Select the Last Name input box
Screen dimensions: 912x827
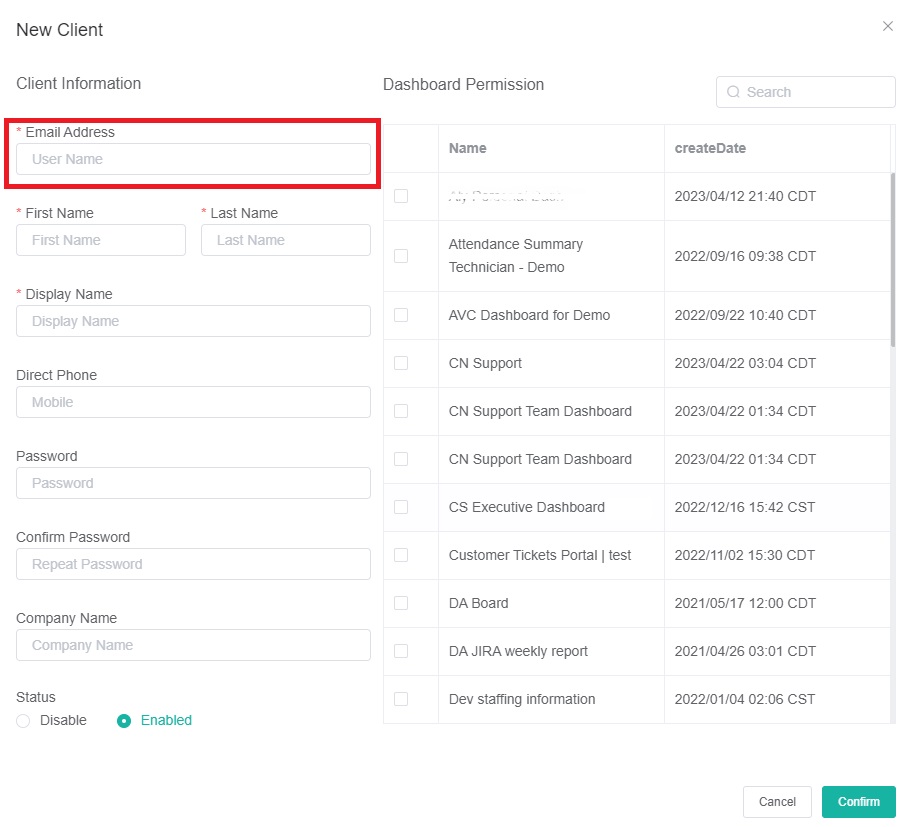coord(285,240)
